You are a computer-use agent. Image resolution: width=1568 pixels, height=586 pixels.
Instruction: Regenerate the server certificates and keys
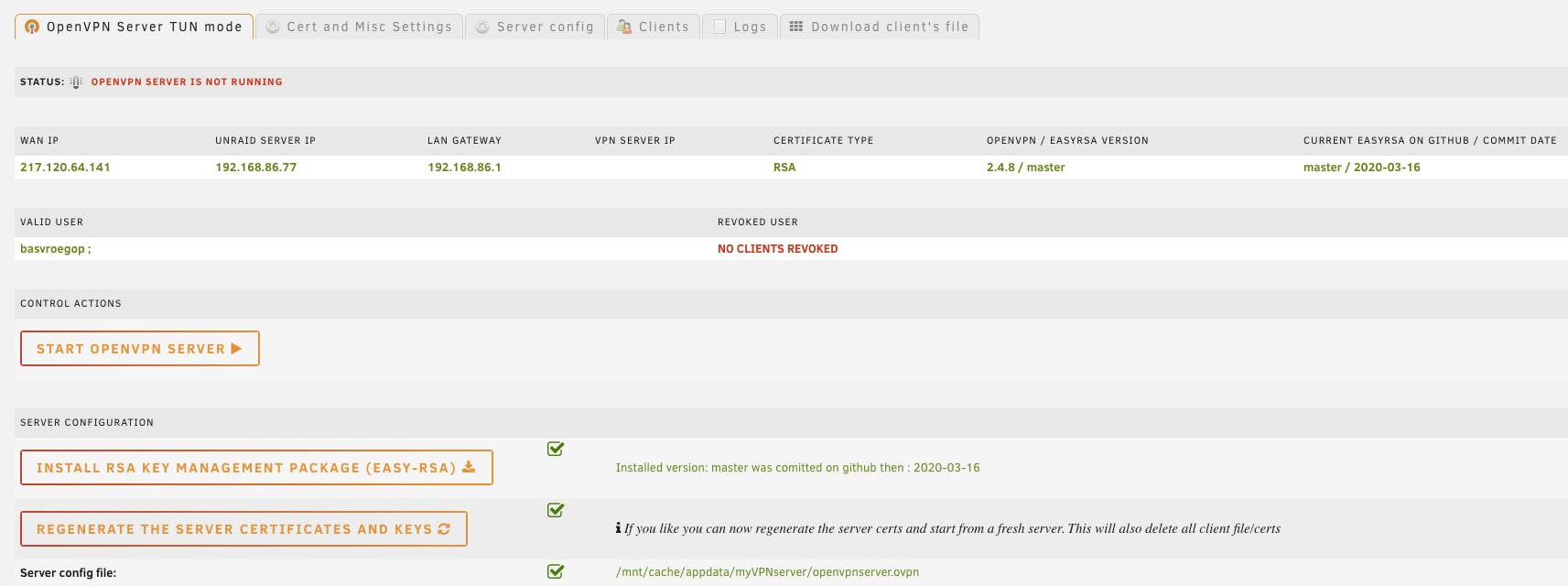point(243,528)
